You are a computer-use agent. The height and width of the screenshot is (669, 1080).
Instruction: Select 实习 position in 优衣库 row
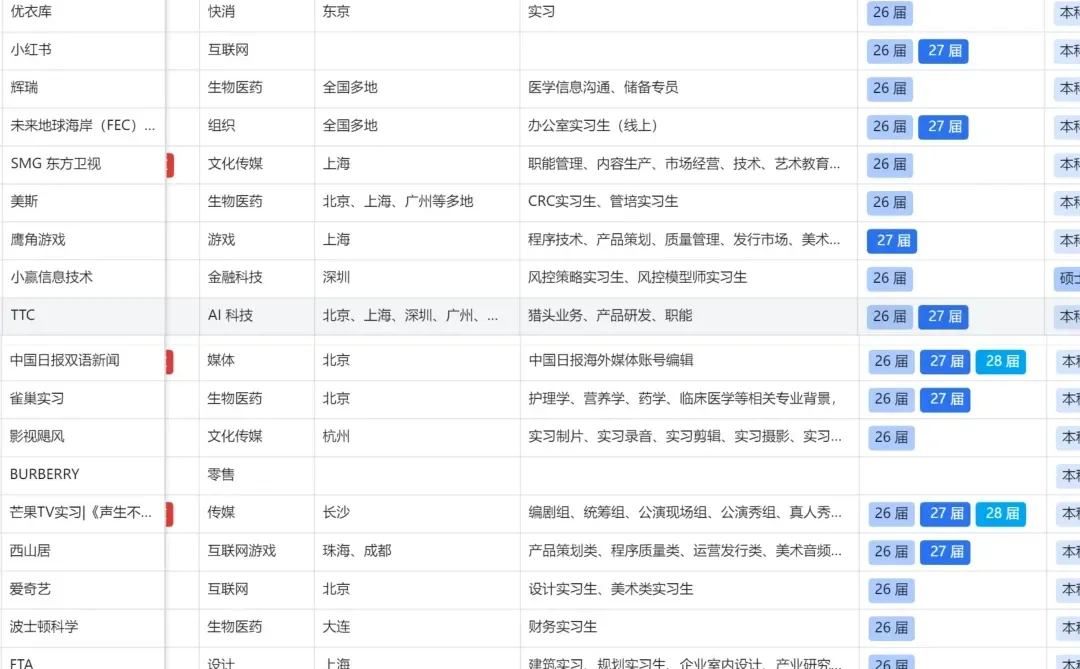click(542, 12)
